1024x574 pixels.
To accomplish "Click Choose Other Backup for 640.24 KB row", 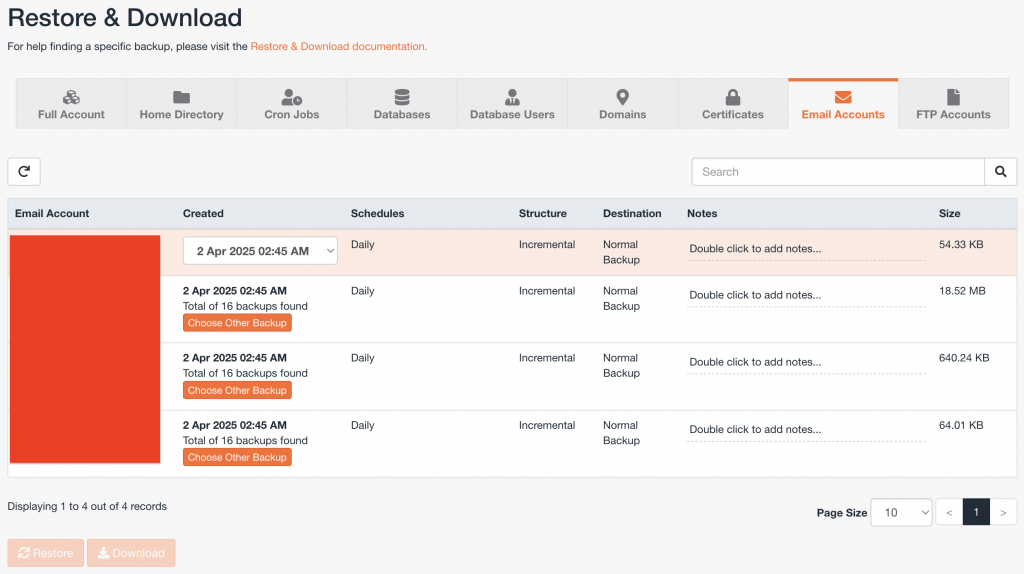I will [x=237, y=390].
